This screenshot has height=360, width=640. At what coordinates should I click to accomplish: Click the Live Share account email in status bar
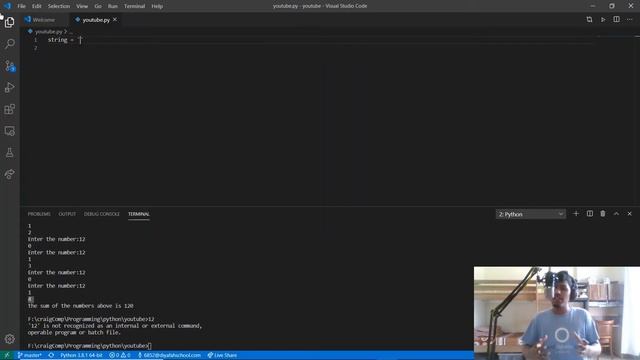(x=169, y=355)
